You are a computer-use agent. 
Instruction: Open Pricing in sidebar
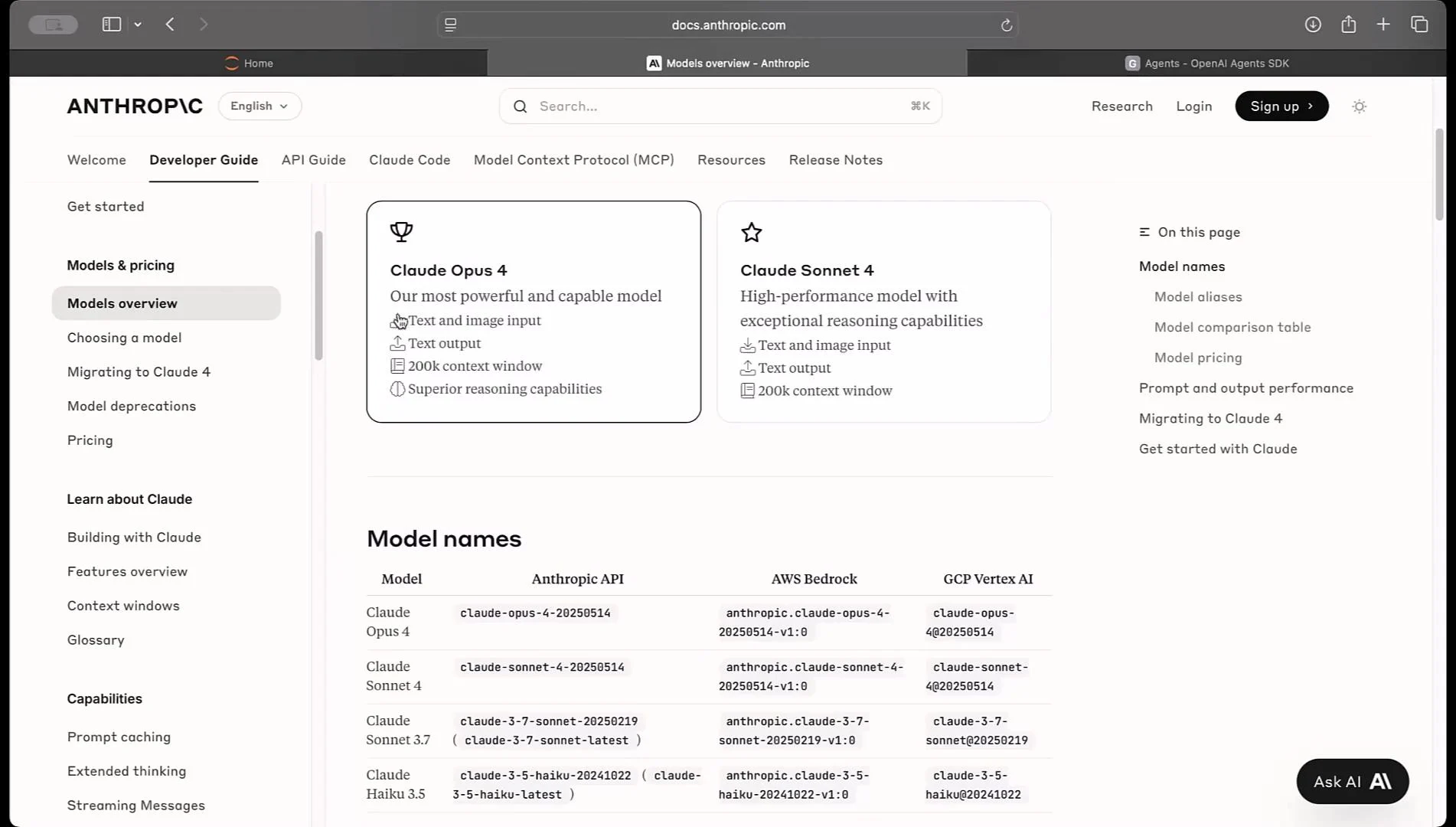tap(90, 440)
